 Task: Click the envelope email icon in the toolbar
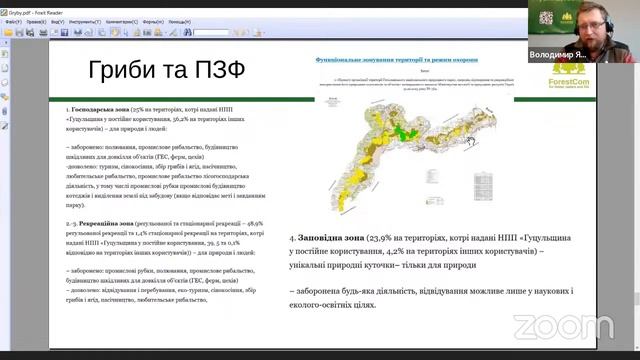click(54, 32)
